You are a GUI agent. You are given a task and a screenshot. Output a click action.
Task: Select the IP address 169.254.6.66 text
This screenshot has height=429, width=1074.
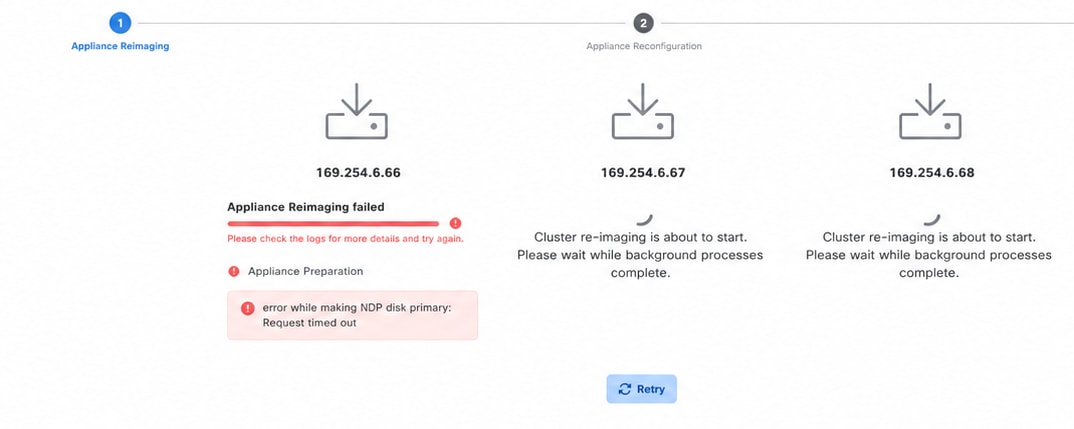358,173
